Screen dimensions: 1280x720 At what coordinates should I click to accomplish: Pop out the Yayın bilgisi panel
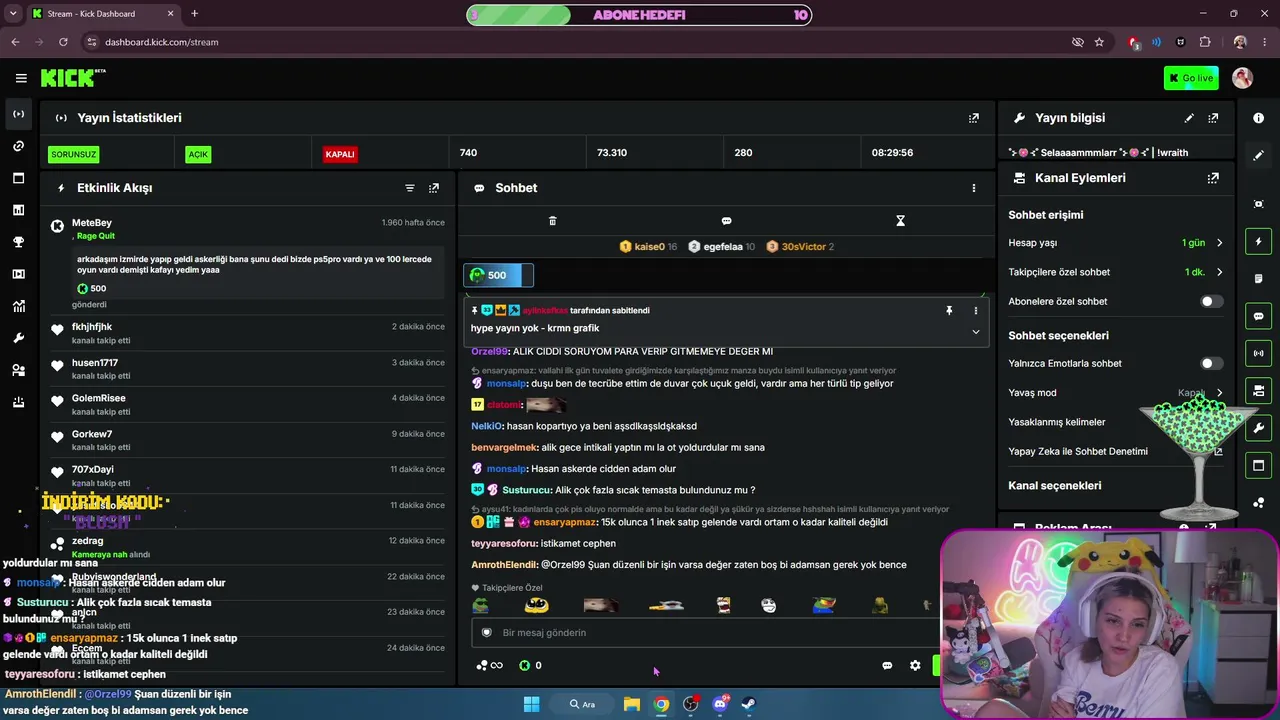coord(1213,118)
